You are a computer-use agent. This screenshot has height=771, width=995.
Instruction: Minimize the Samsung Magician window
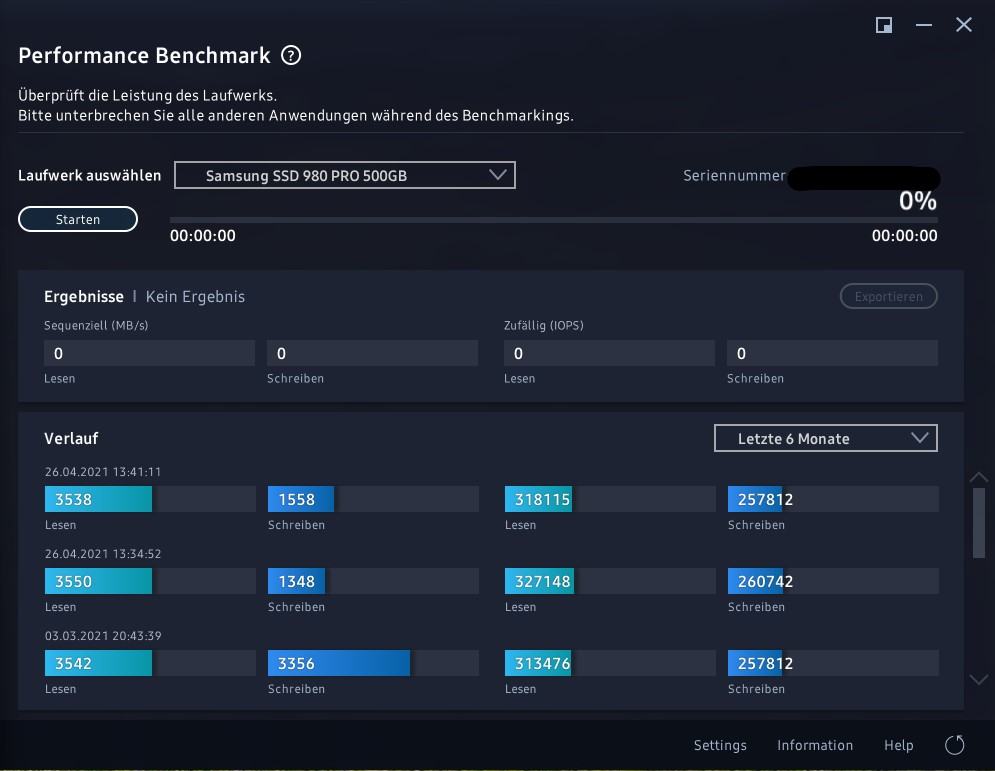[x=924, y=25]
